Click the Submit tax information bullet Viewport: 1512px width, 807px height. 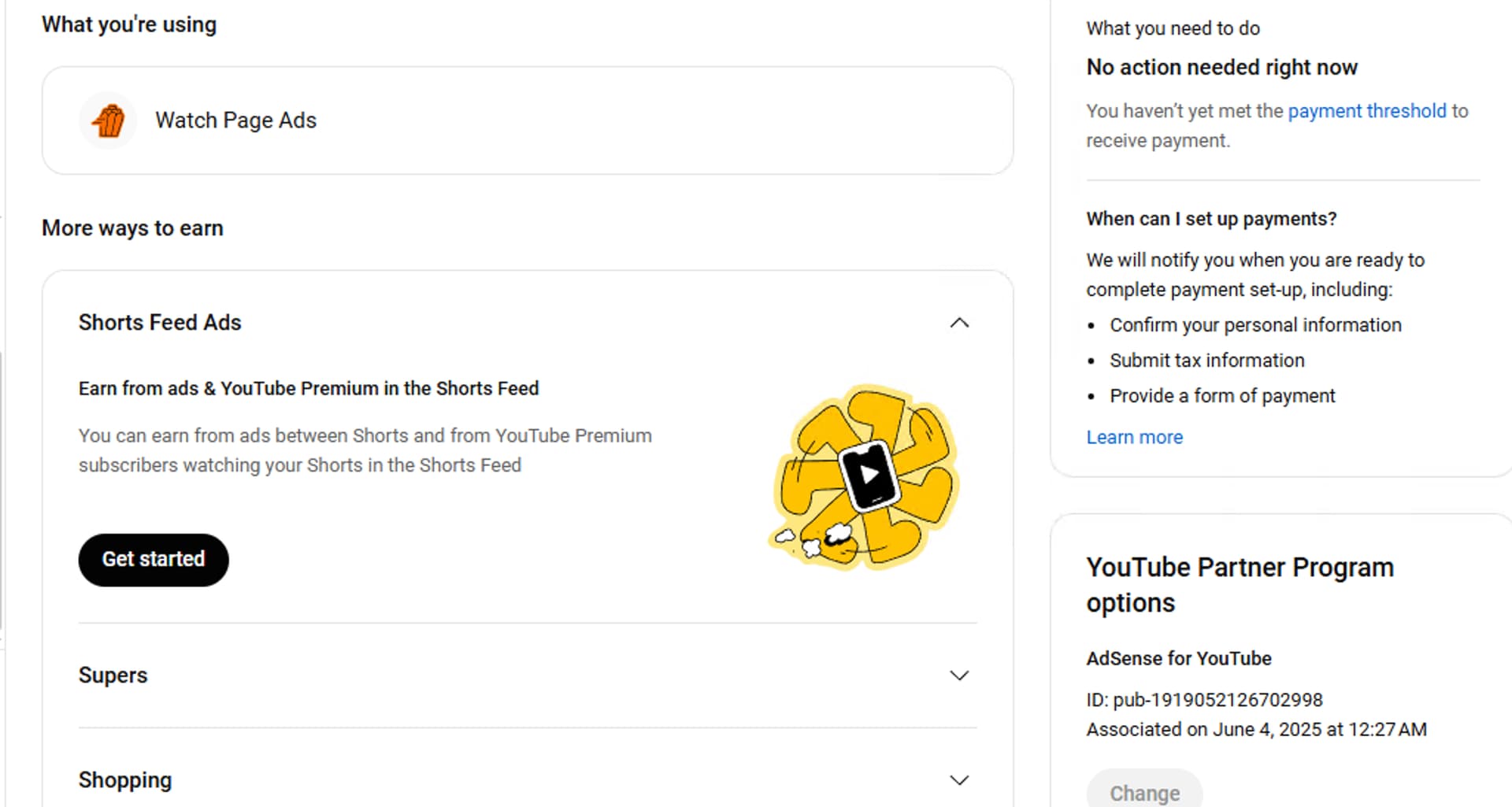click(x=1206, y=361)
